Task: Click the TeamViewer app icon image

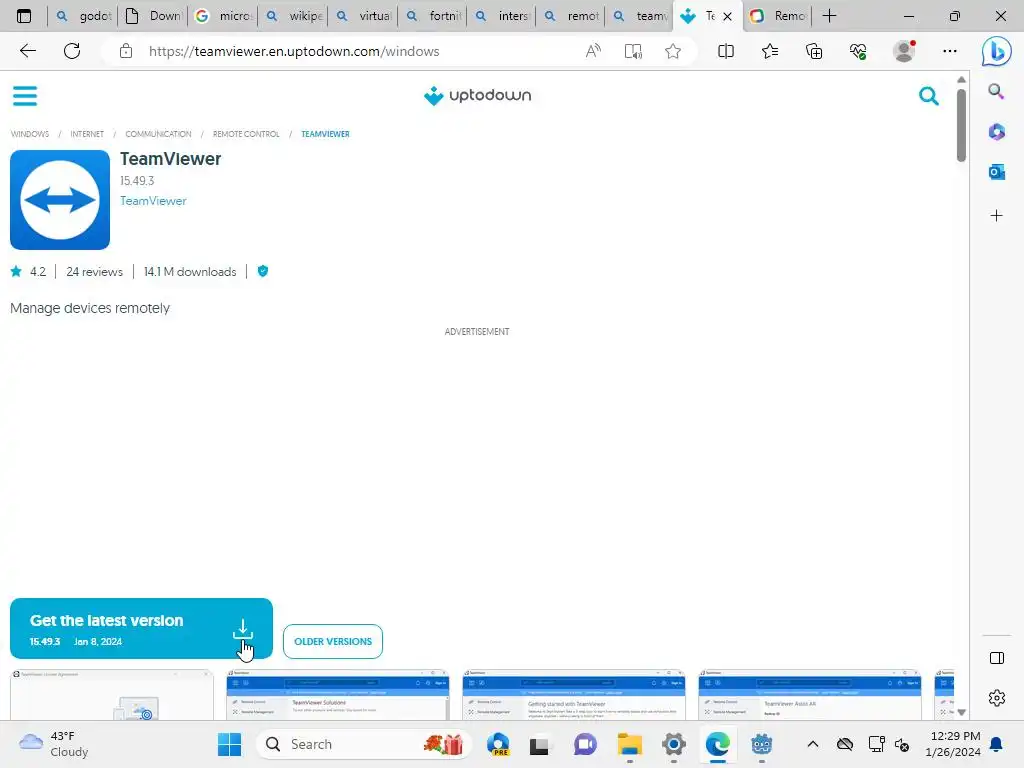Action: pos(60,200)
